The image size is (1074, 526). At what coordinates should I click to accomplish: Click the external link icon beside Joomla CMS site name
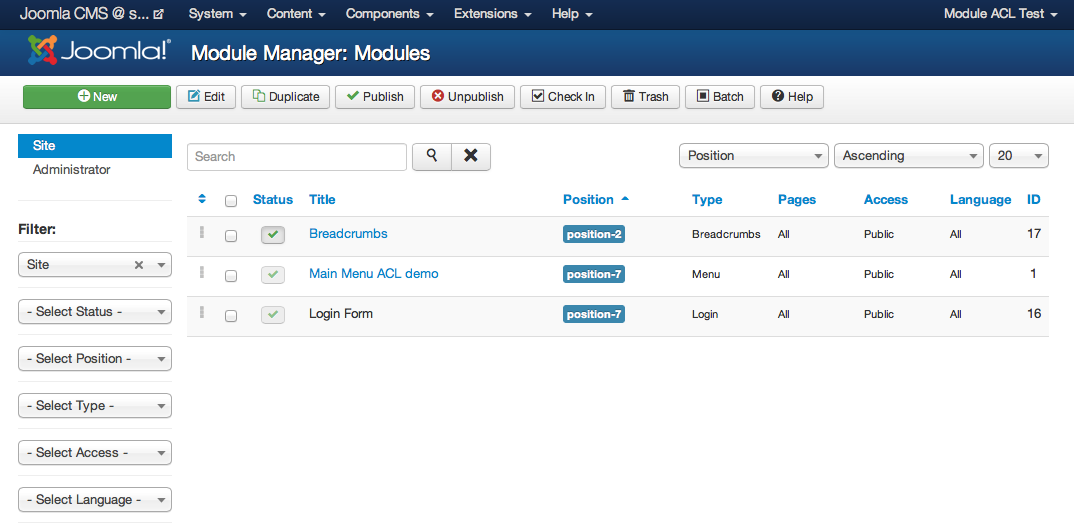tap(159, 14)
